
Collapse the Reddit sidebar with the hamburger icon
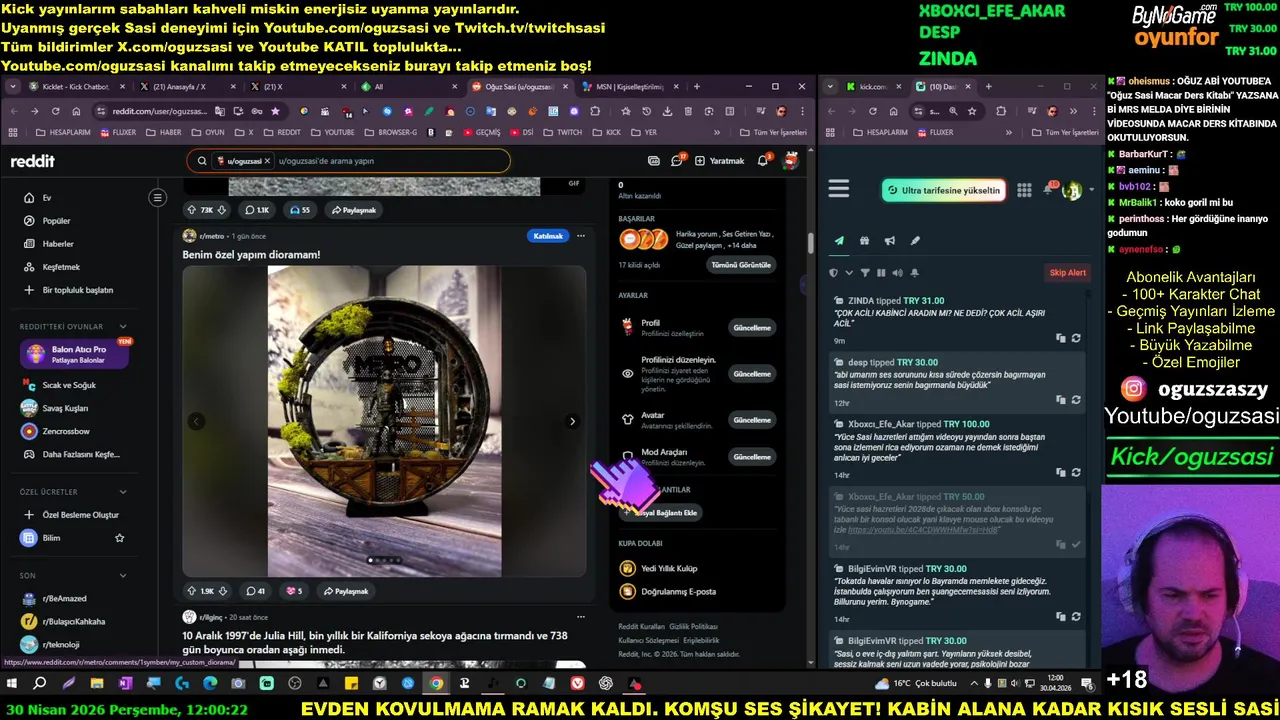157,198
